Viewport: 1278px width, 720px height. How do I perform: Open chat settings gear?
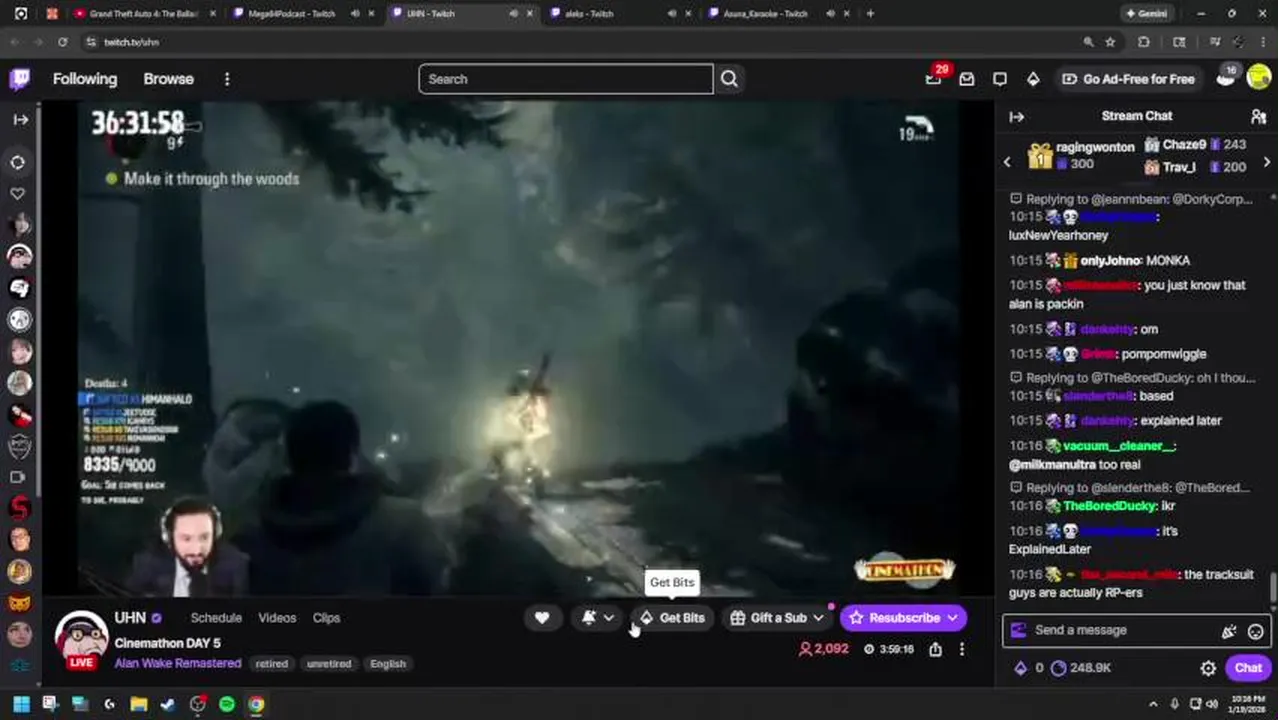pos(1208,668)
